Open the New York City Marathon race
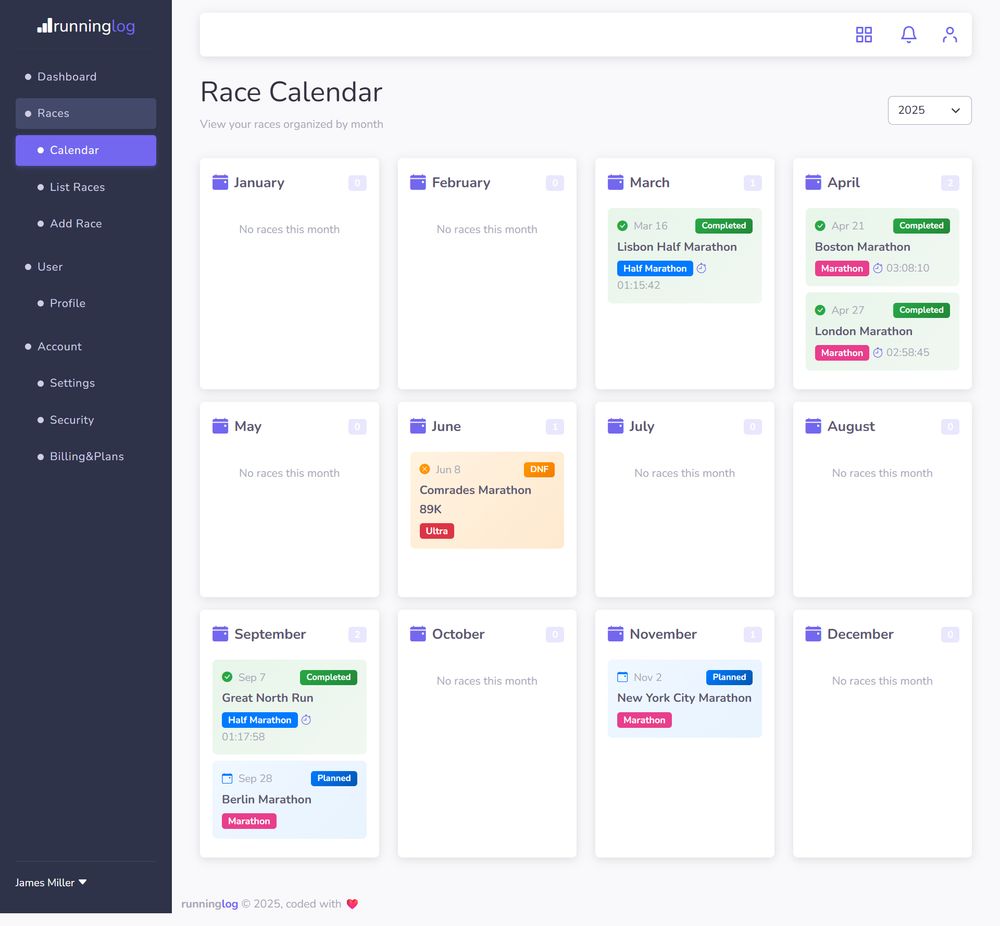The width and height of the screenshot is (1000, 926). [x=684, y=698]
